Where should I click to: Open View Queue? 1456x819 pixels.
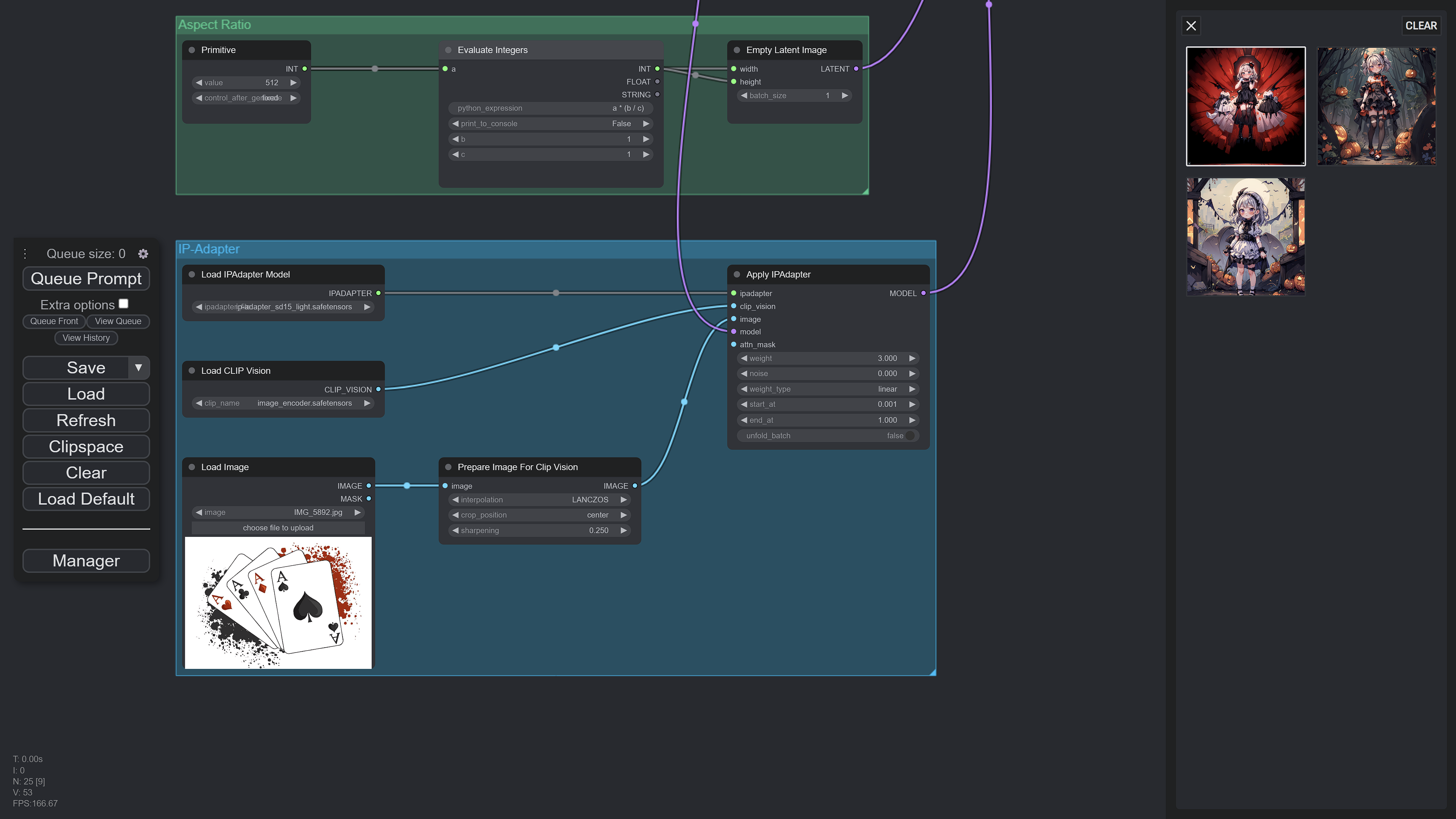tap(118, 322)
